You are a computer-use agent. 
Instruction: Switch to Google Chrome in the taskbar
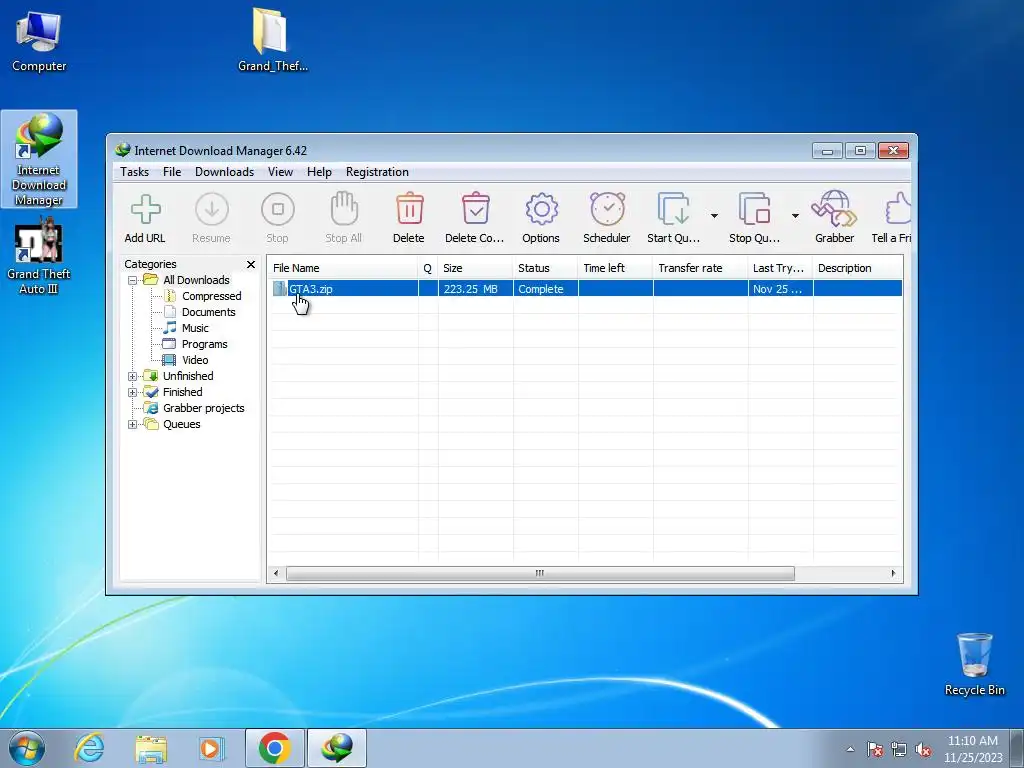coord(274,748)
